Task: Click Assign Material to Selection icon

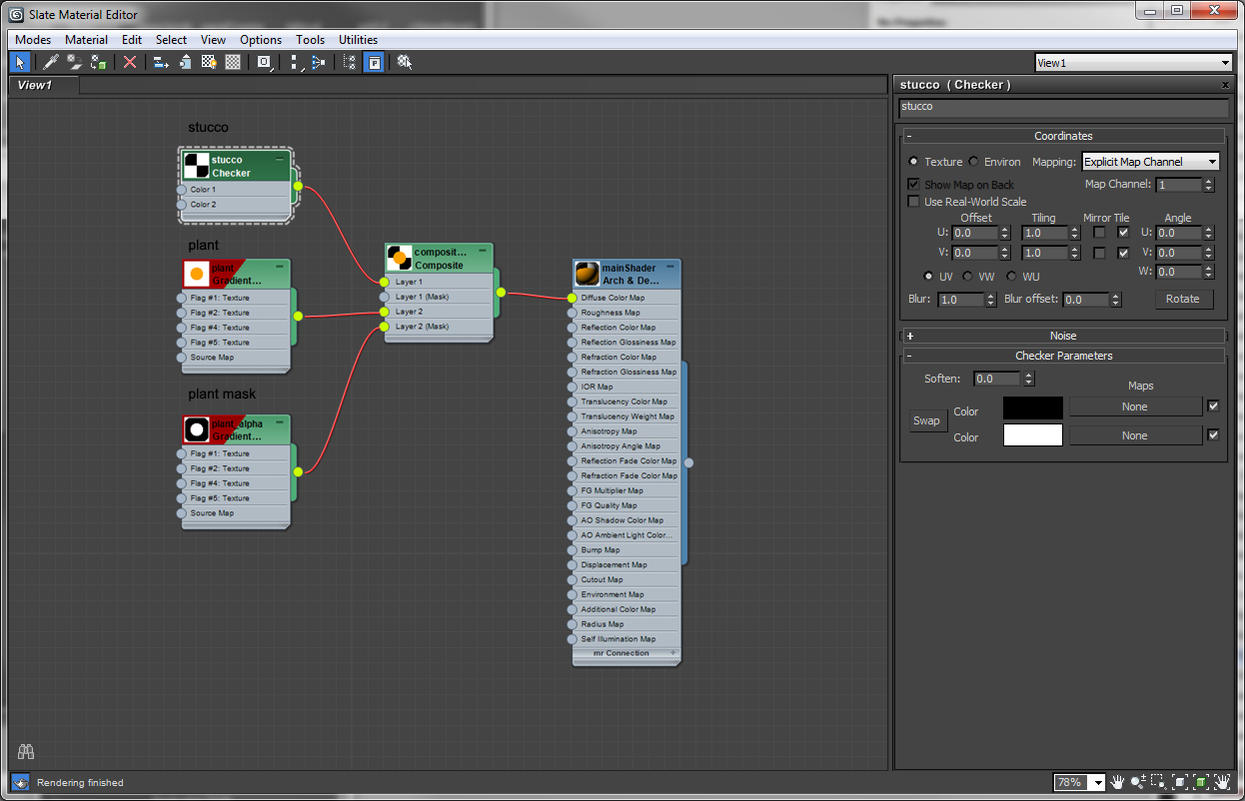Action: pos(98,62)
